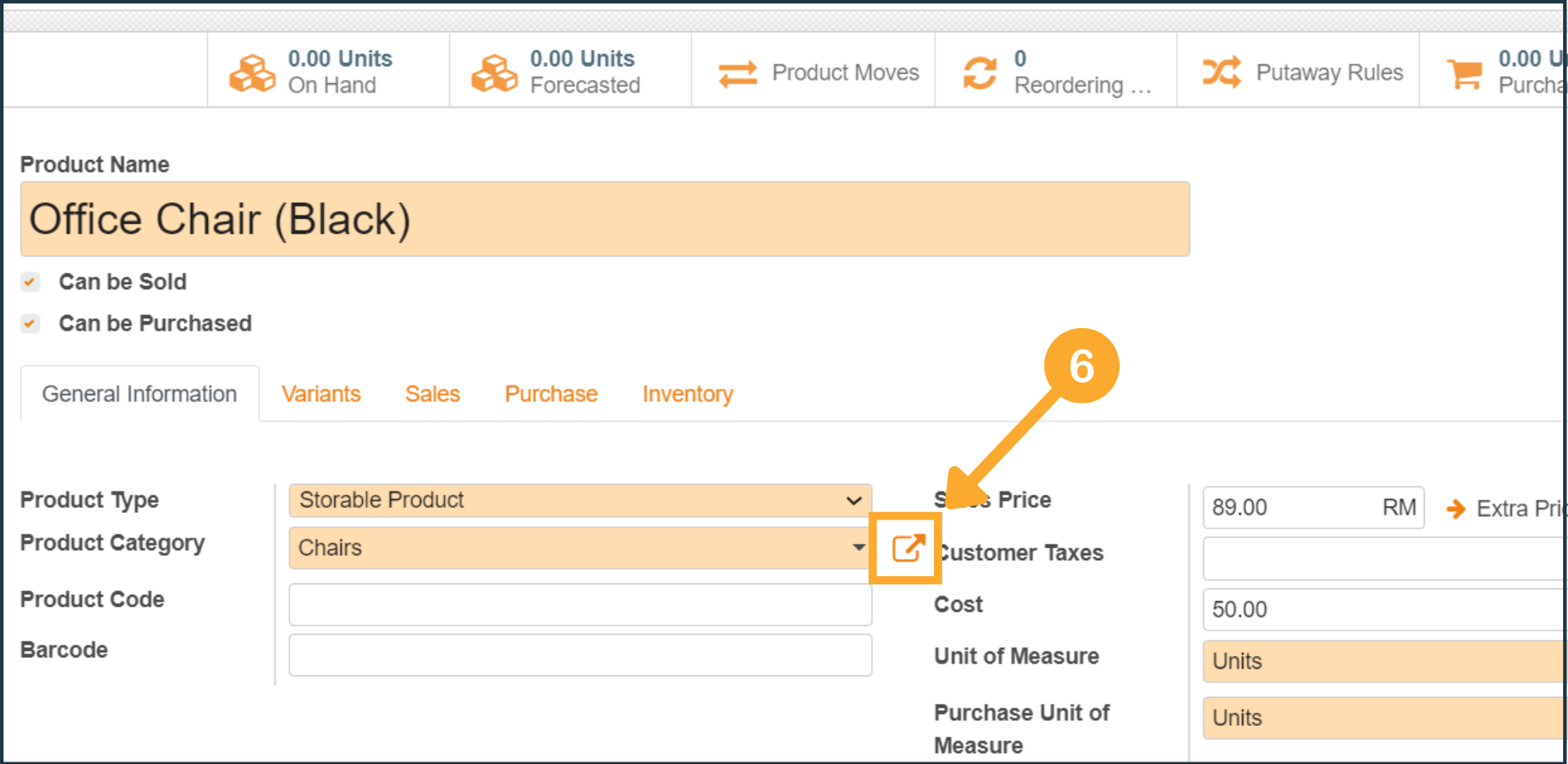Switch to the Purchase tab
The height and width of the screenshot is (764, 1568).
(550, 394)
